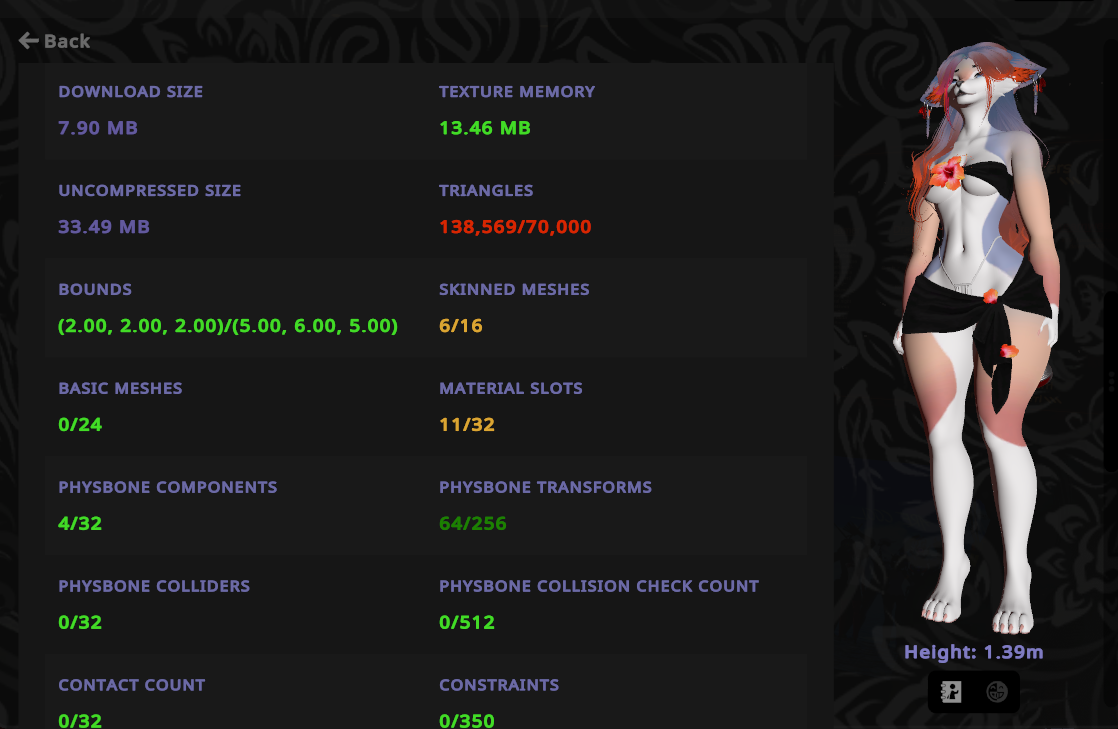This screenshot has height=729, width=1118.
Task: Select the facial expression smiley icon
Action: pos(996,691)
